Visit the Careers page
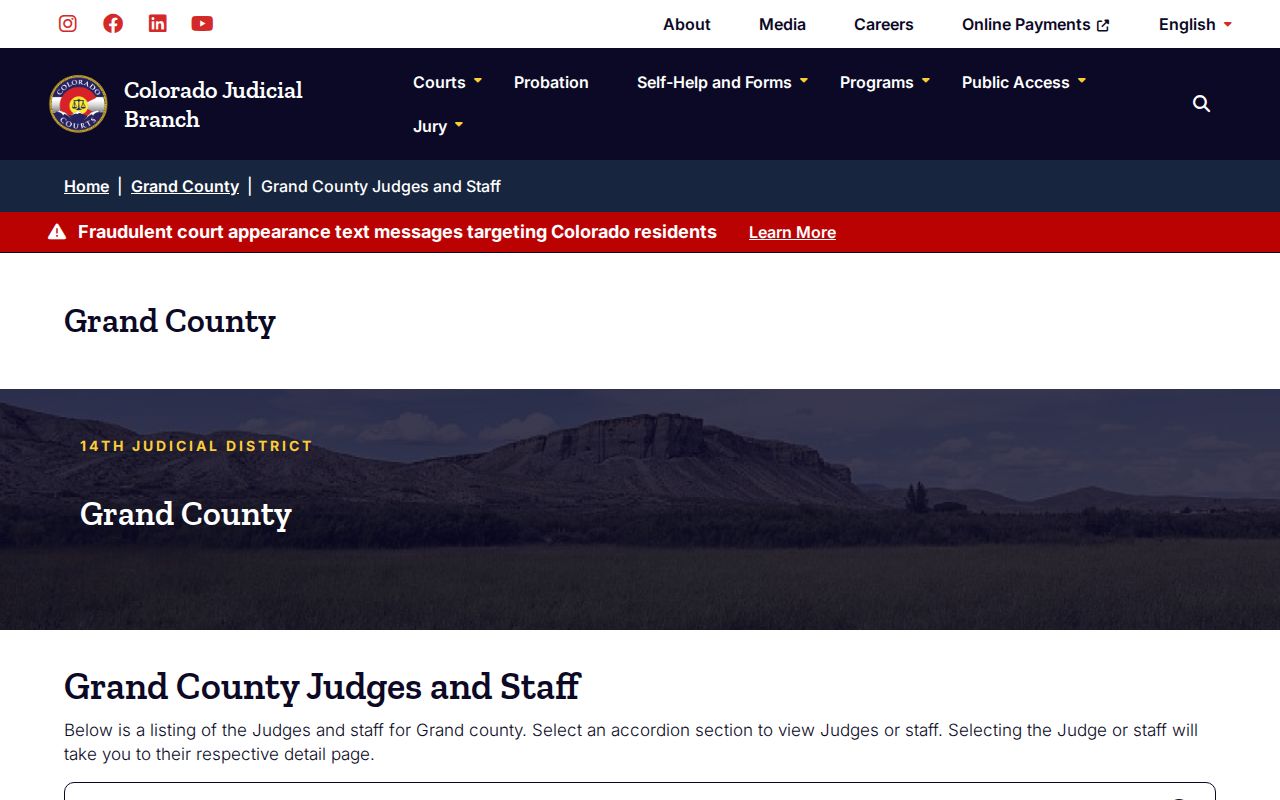The height and width of the screenshot is (800, 1280). pyautogui.click(x=884, y=24)
